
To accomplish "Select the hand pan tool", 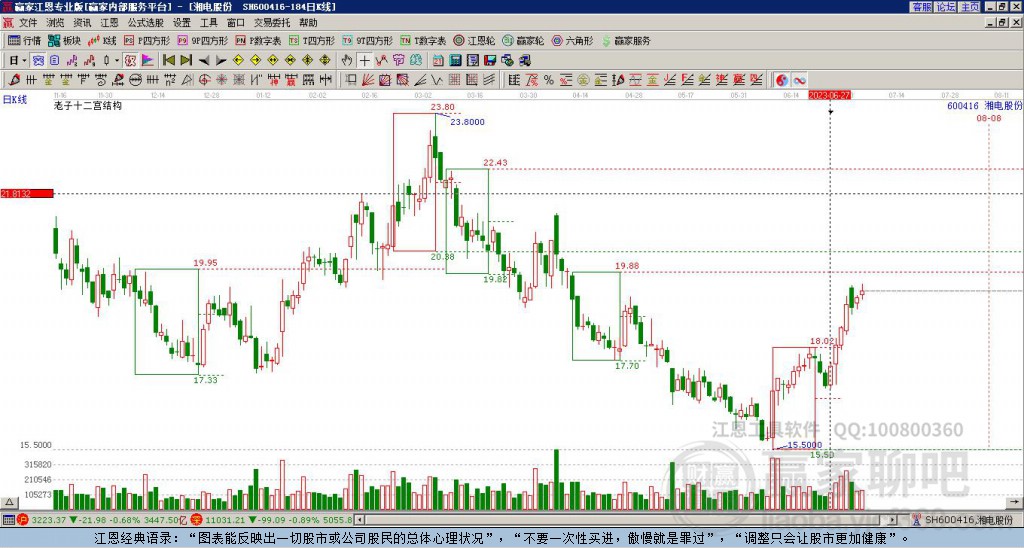I will [x=347, y=61].
